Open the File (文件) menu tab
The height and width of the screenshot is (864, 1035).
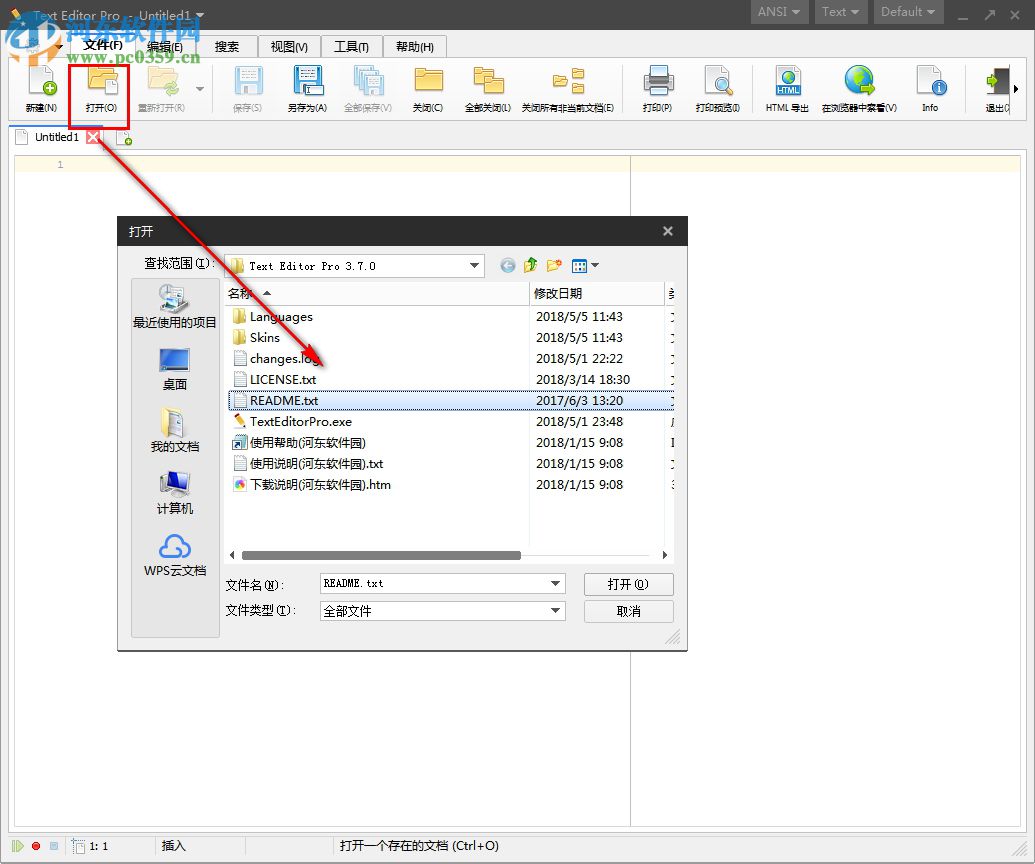coord(103,45)
